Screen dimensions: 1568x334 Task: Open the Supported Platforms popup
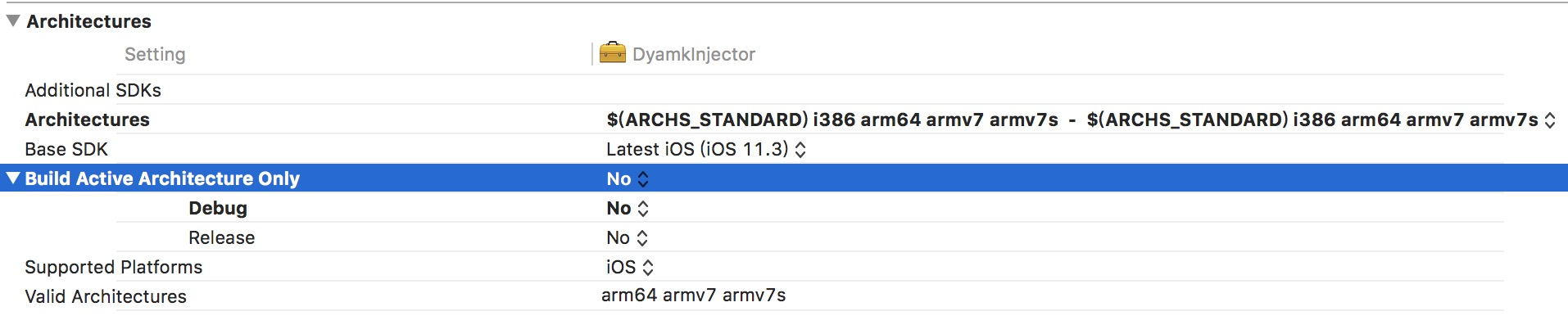point(647,268)
